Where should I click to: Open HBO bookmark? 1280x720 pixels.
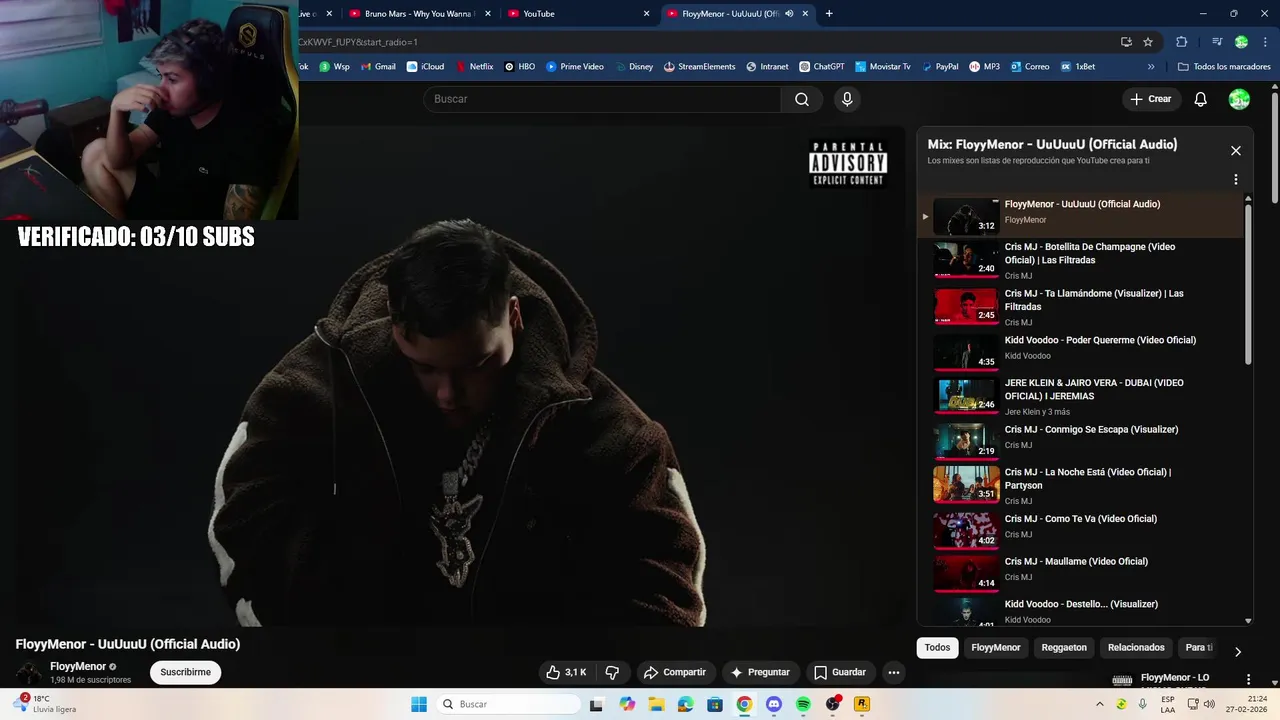coord(519,67)
